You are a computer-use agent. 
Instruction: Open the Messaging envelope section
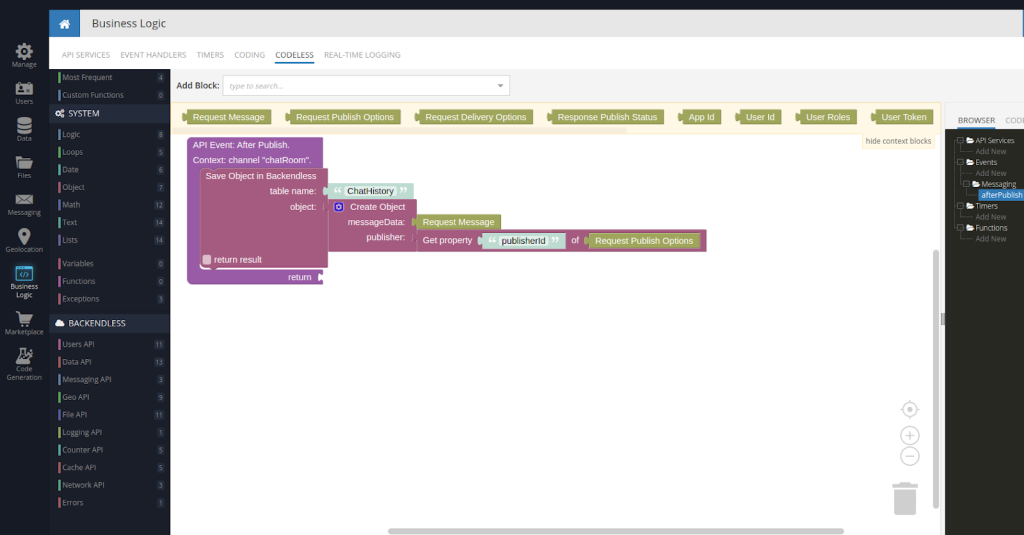tap(24, 204)
